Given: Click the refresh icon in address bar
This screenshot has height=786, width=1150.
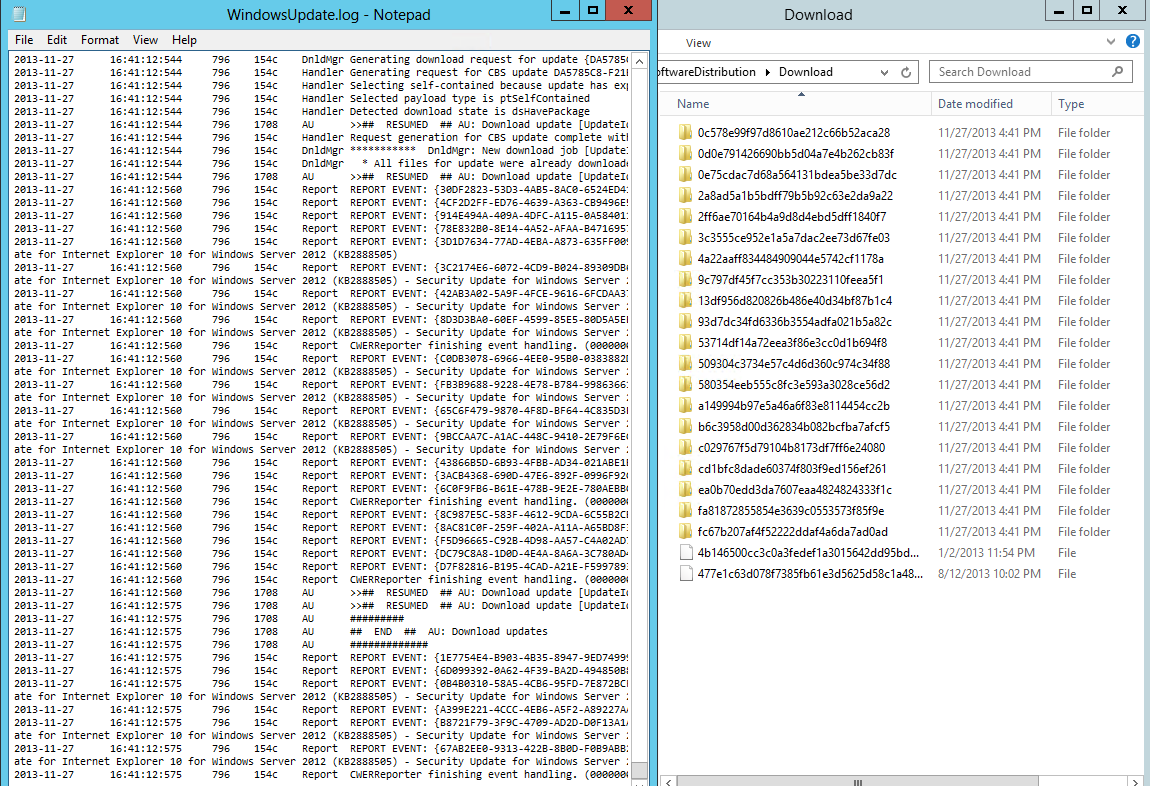Looking at the screenshot, I should tap(906, 72).
